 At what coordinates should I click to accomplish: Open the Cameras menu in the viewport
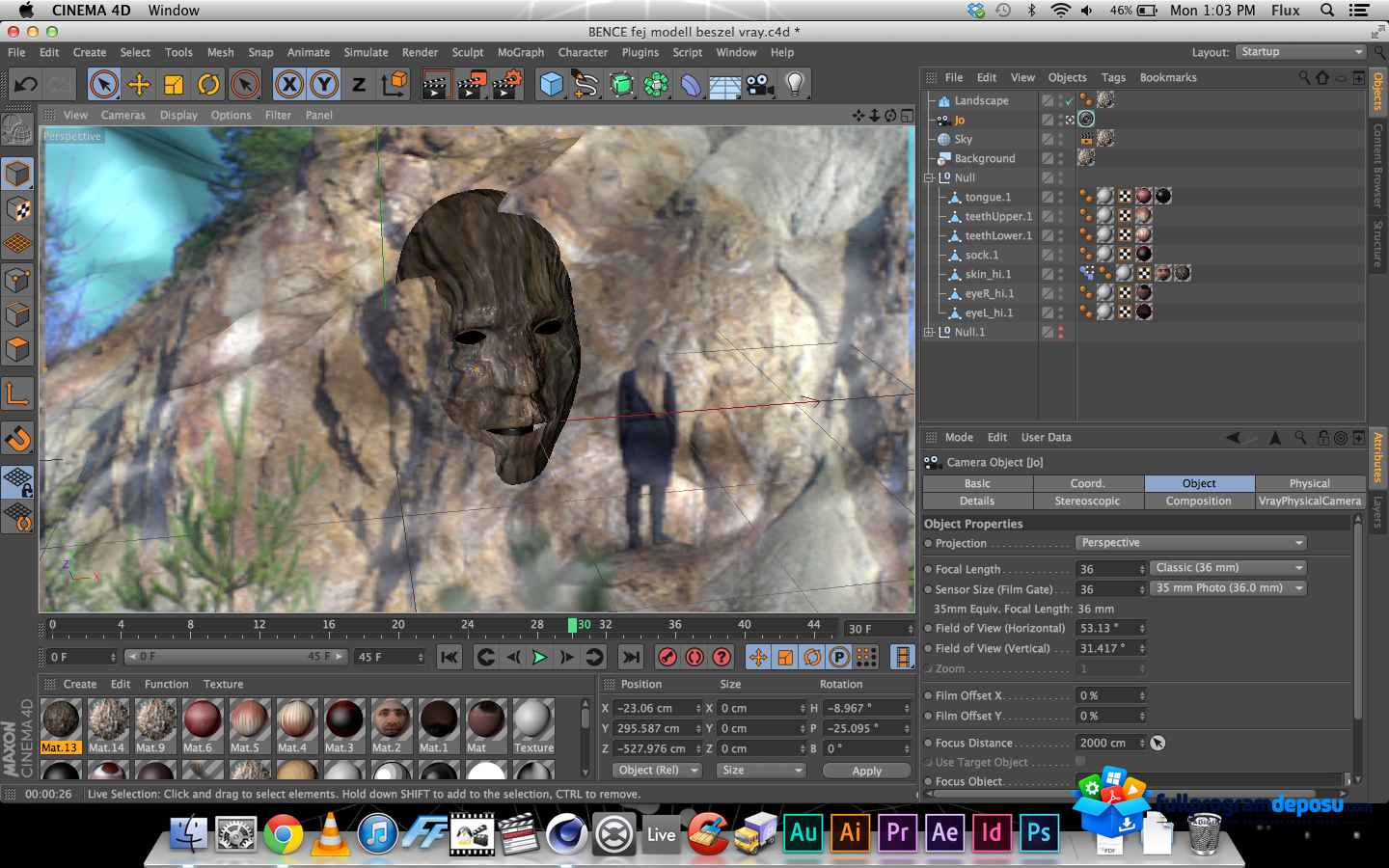[x=123, y=115]
